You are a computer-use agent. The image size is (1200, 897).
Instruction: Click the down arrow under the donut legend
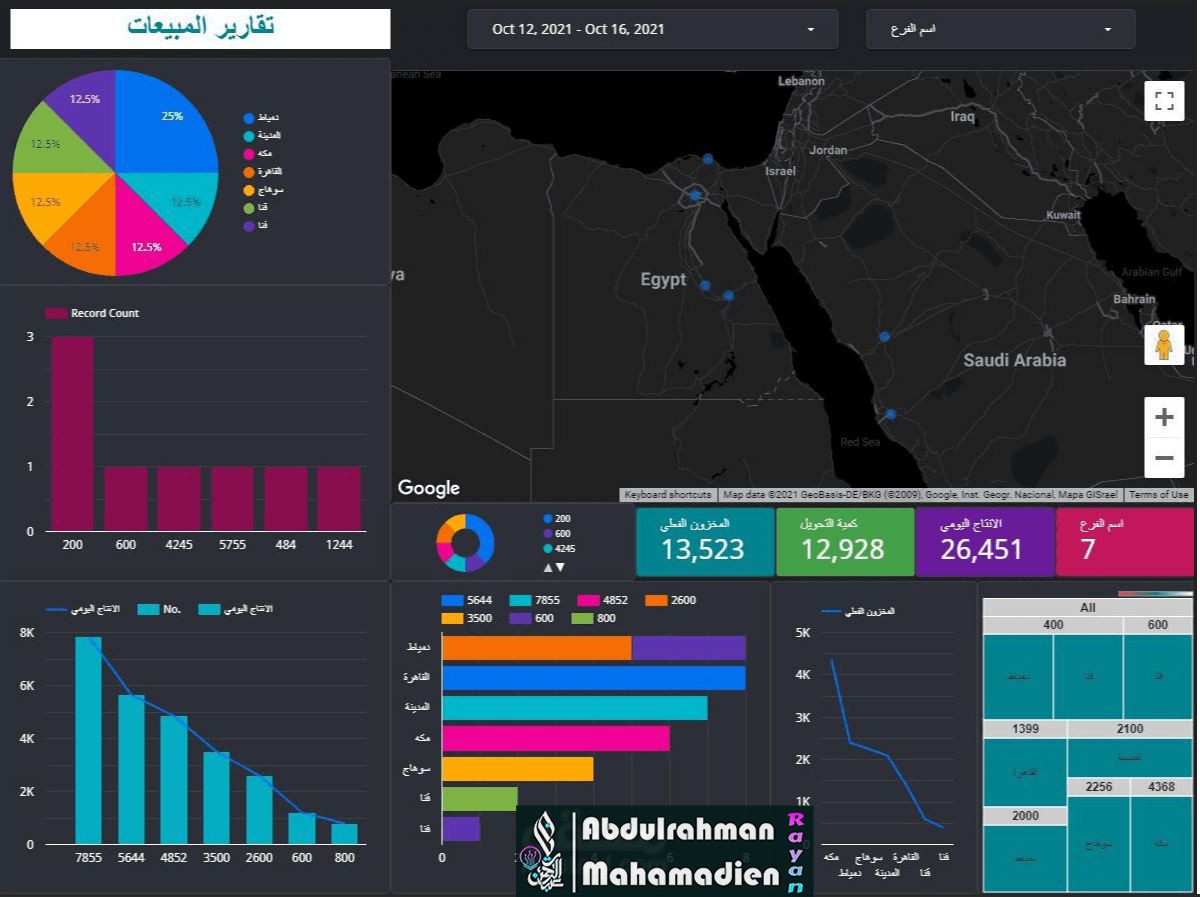tap(559, 568)
